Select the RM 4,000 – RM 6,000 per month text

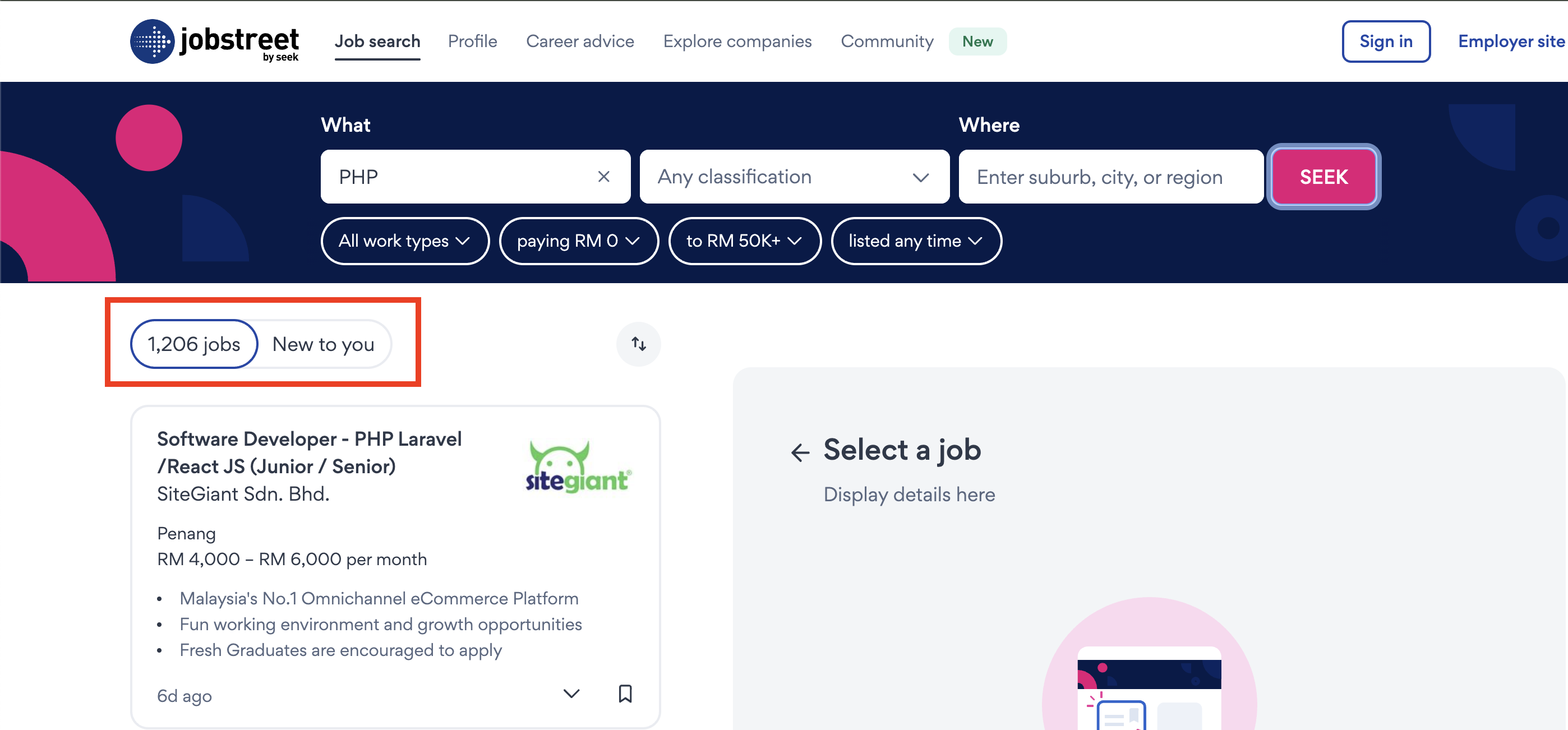coord(292,559)
